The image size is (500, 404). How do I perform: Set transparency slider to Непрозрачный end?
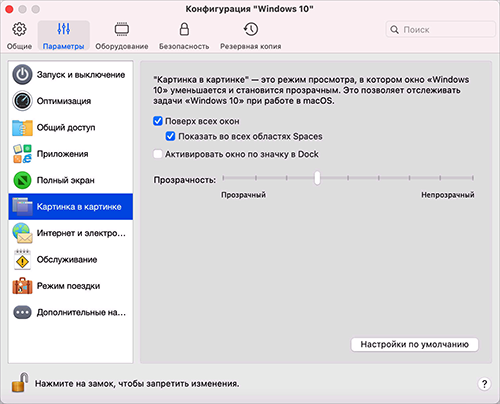[472, 178]
